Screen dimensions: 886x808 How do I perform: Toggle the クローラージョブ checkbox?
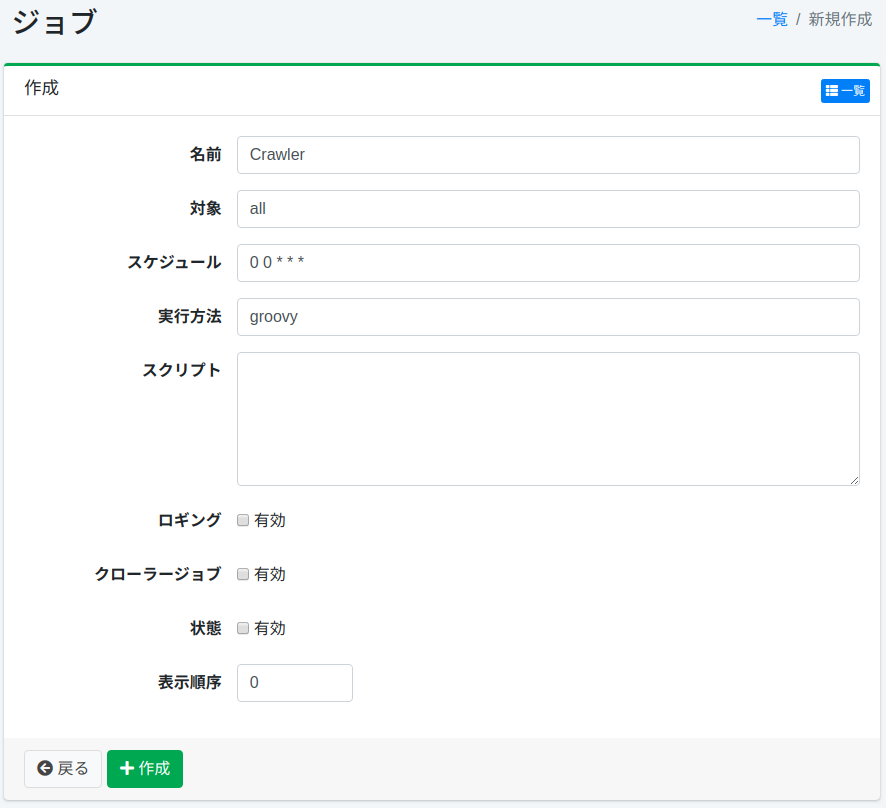click(243, 574)
